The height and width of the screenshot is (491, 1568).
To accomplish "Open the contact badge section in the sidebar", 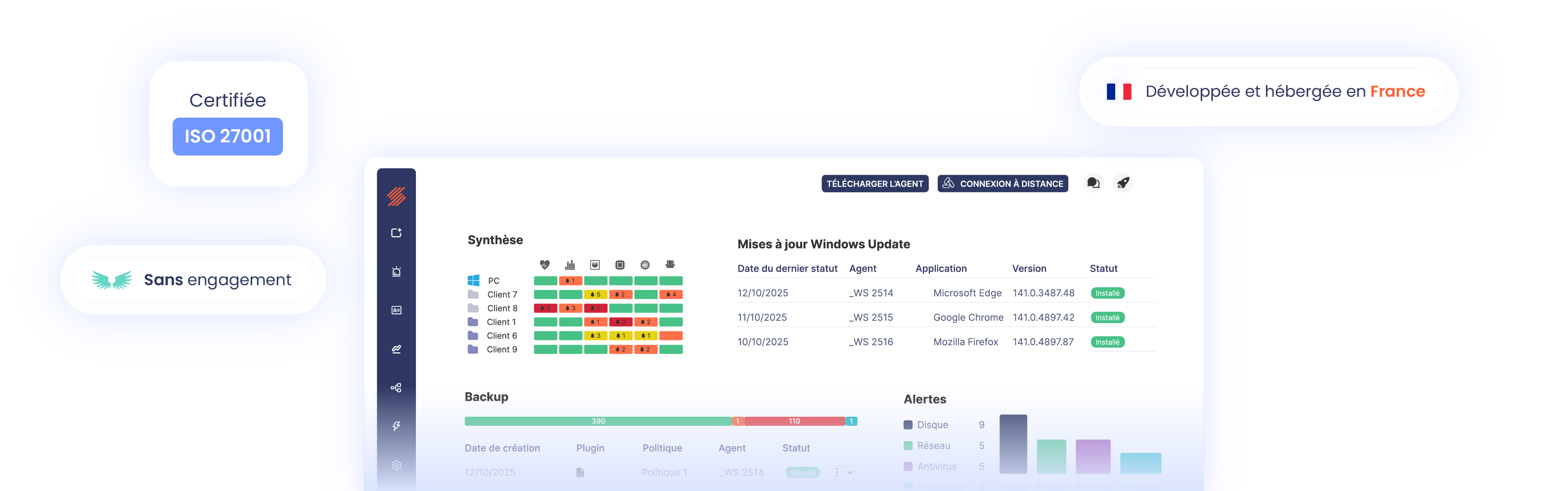I will coord(396,310).
